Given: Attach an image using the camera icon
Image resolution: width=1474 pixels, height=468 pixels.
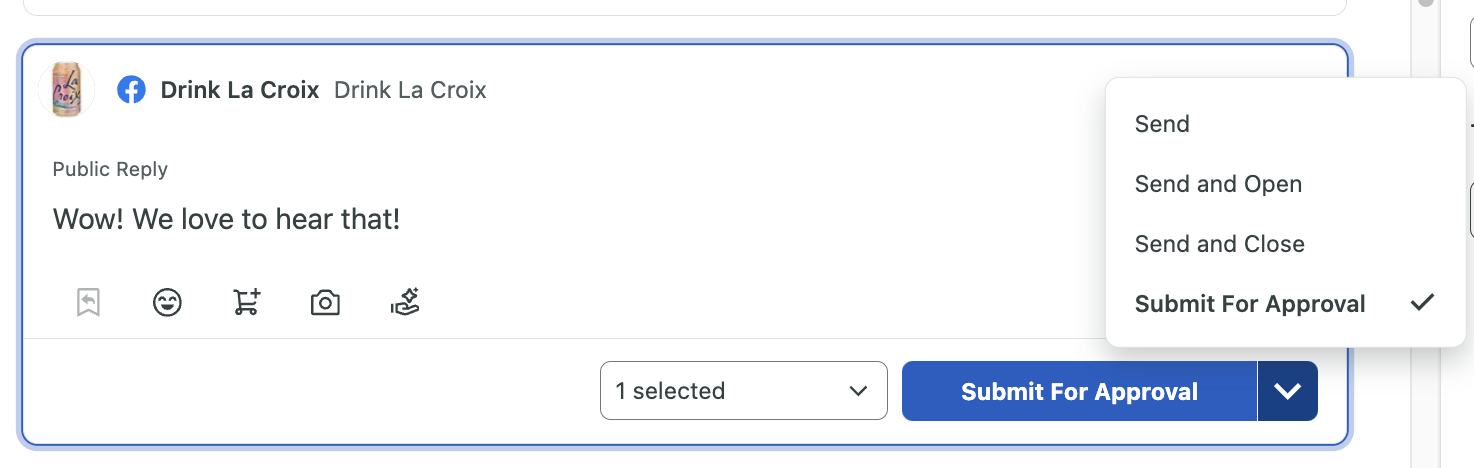Looking at the screenshot, I should 325,302.
